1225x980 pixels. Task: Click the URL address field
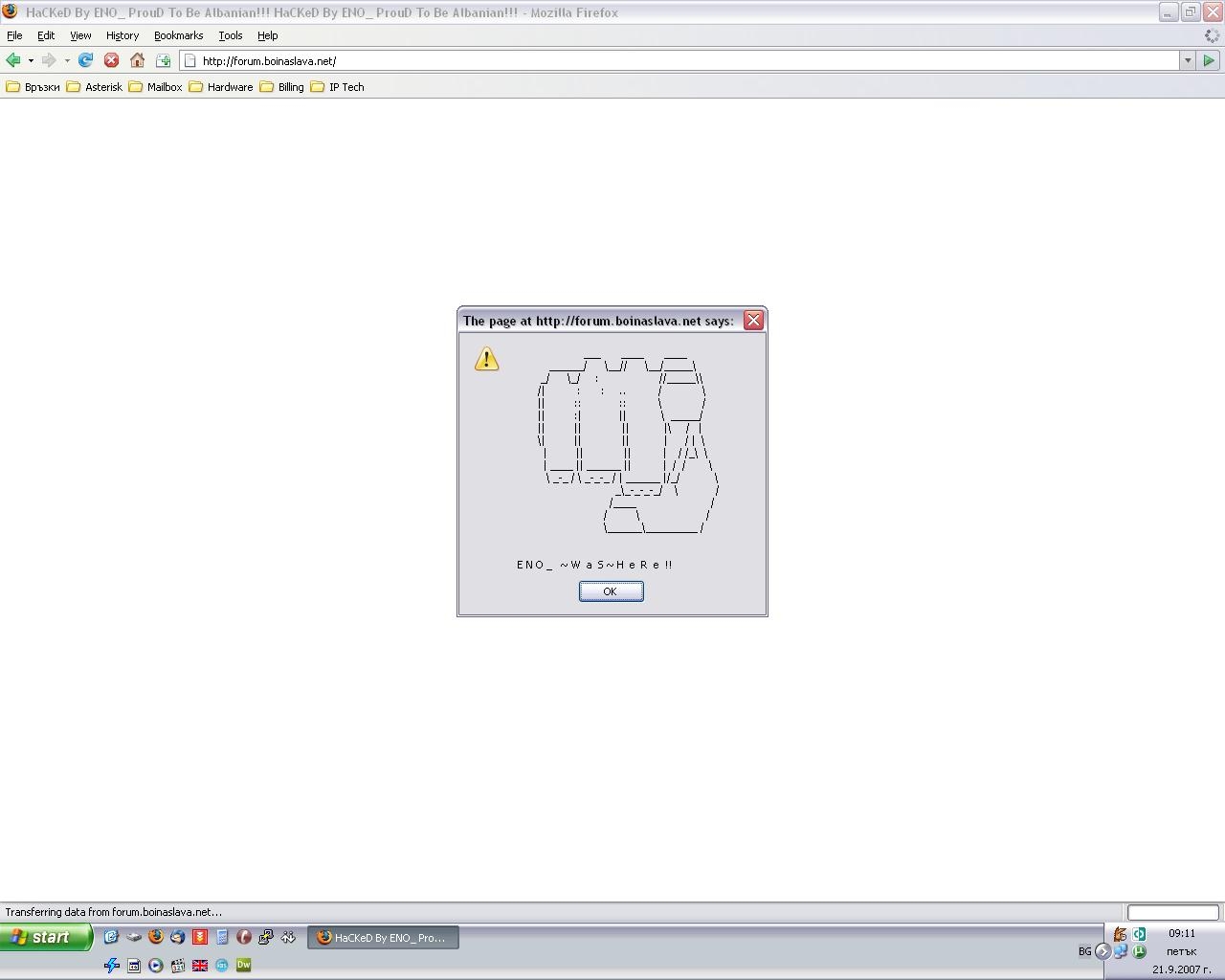coord(670,60)
